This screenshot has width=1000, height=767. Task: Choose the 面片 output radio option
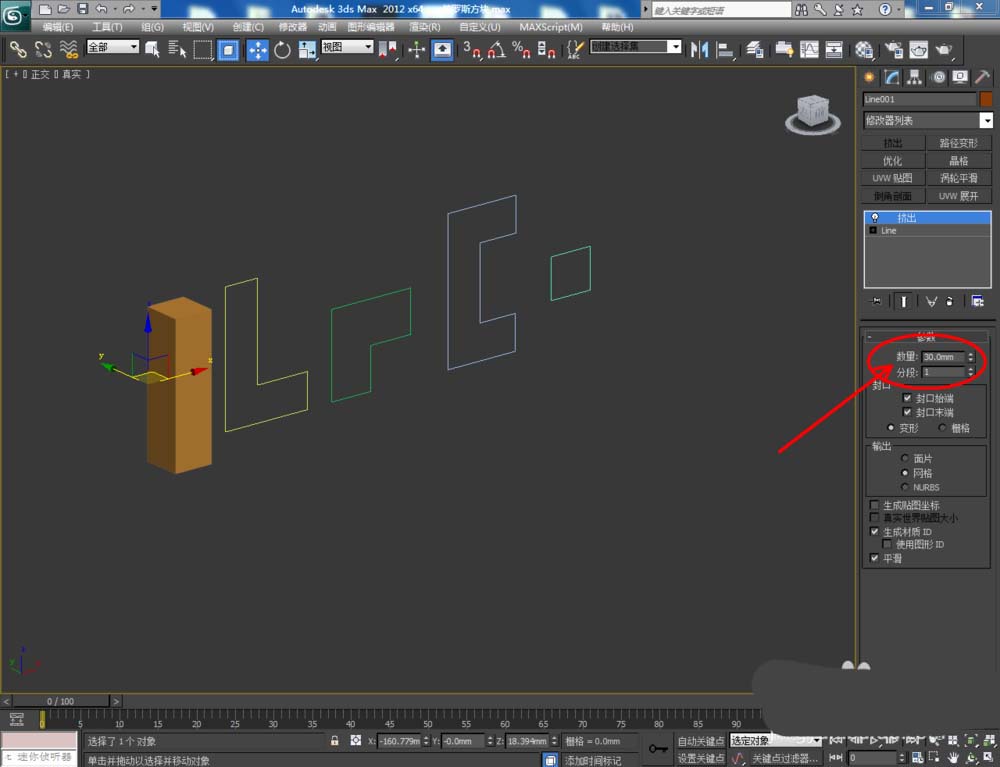905,458
